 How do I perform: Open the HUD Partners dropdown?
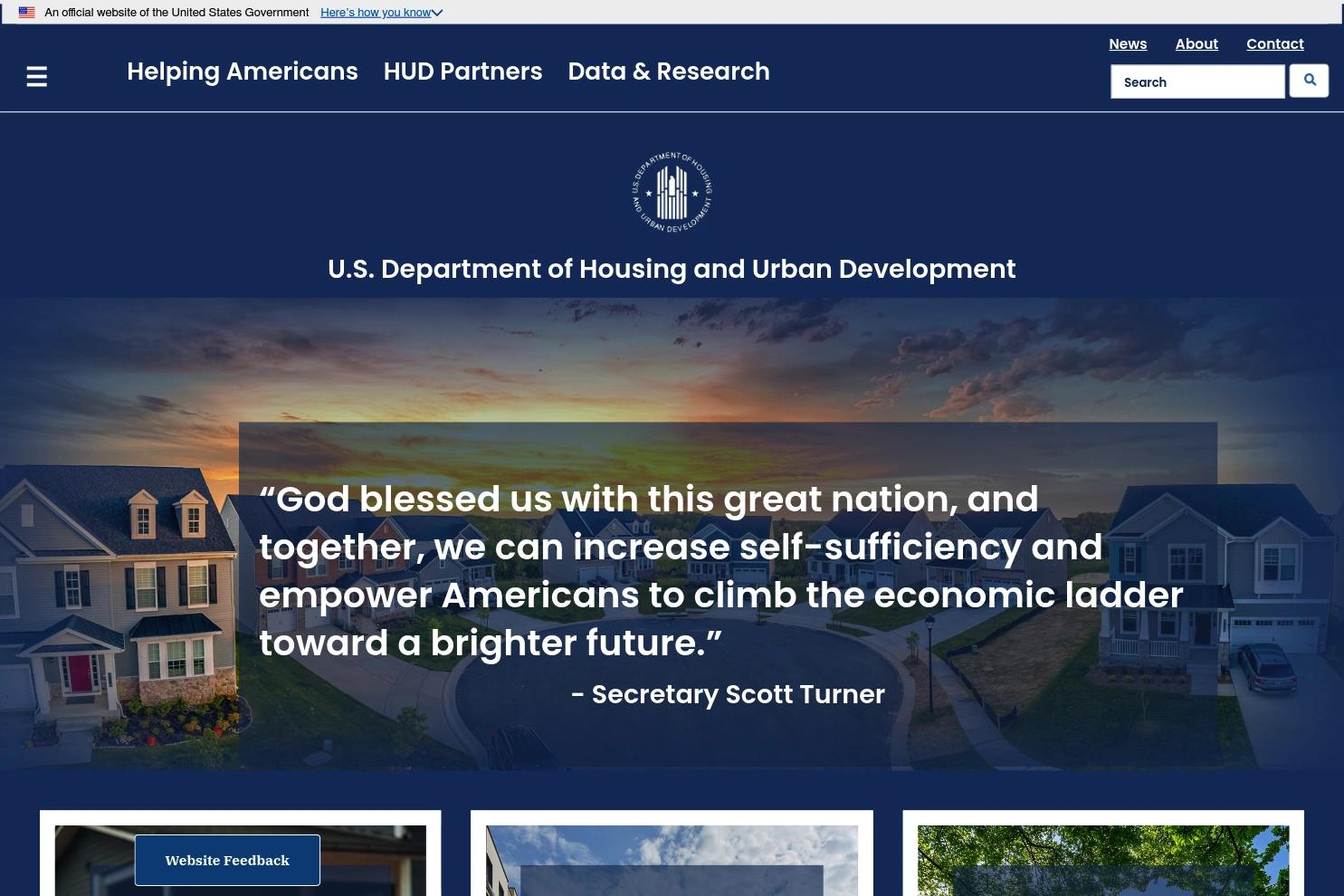coord(462,71)
